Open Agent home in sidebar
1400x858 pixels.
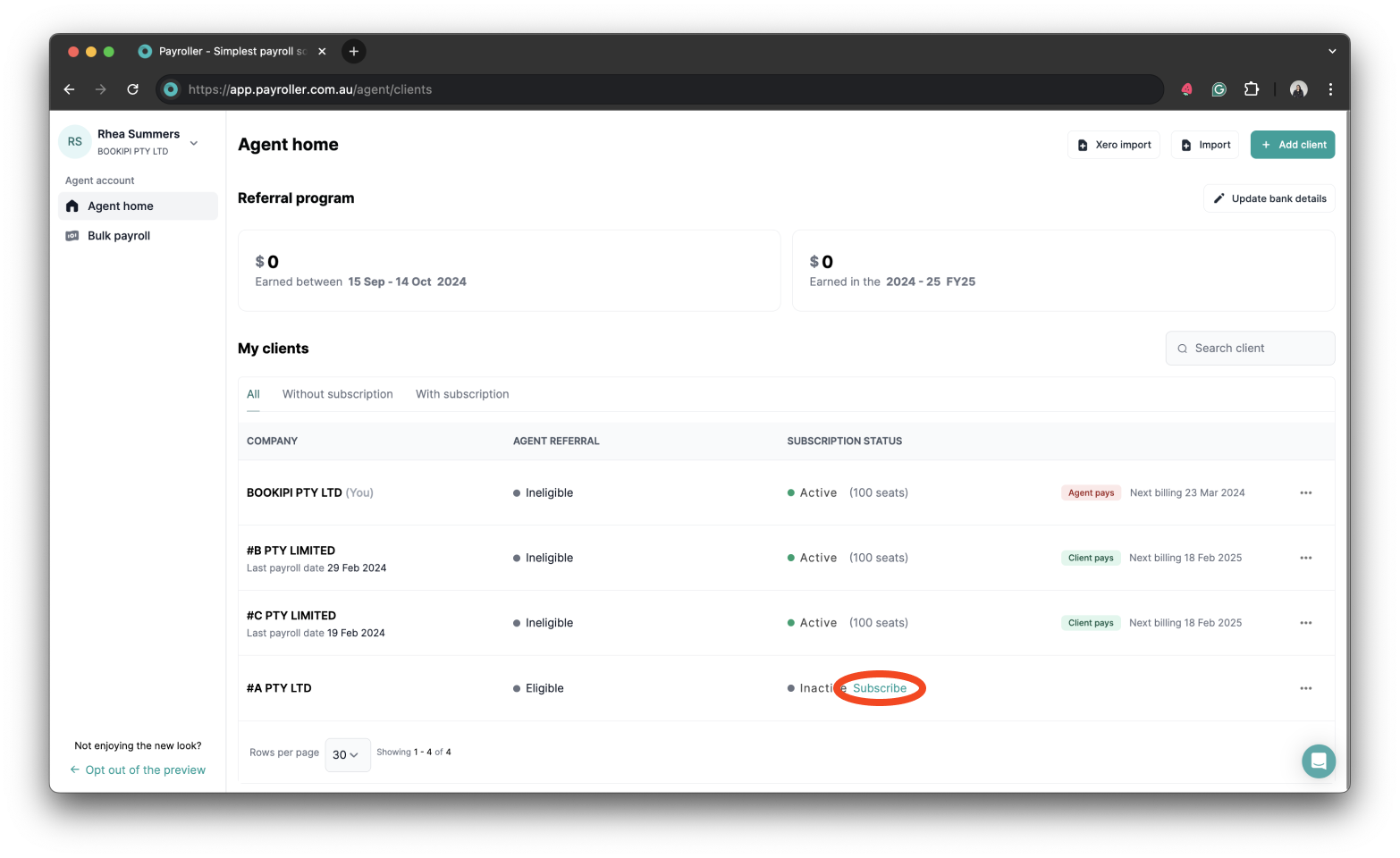pyautogui.click(x=138, y=206)
